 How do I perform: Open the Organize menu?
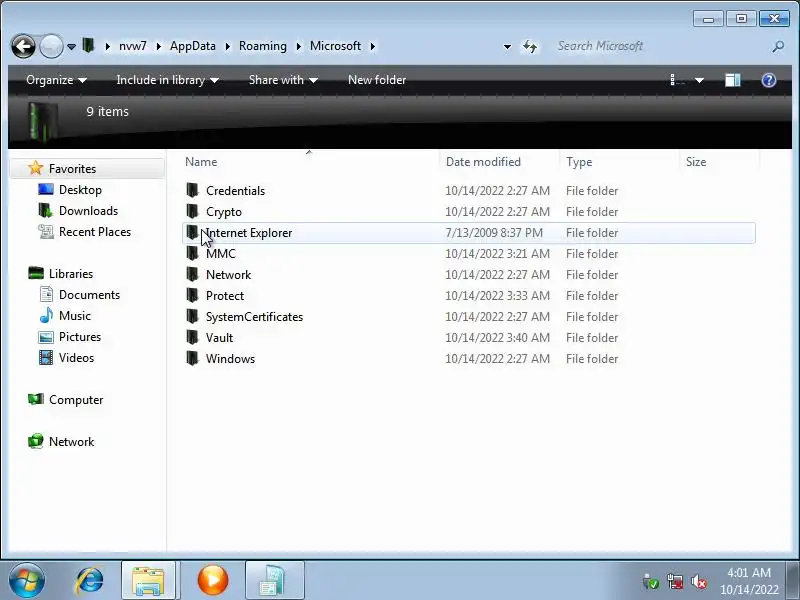56,80
